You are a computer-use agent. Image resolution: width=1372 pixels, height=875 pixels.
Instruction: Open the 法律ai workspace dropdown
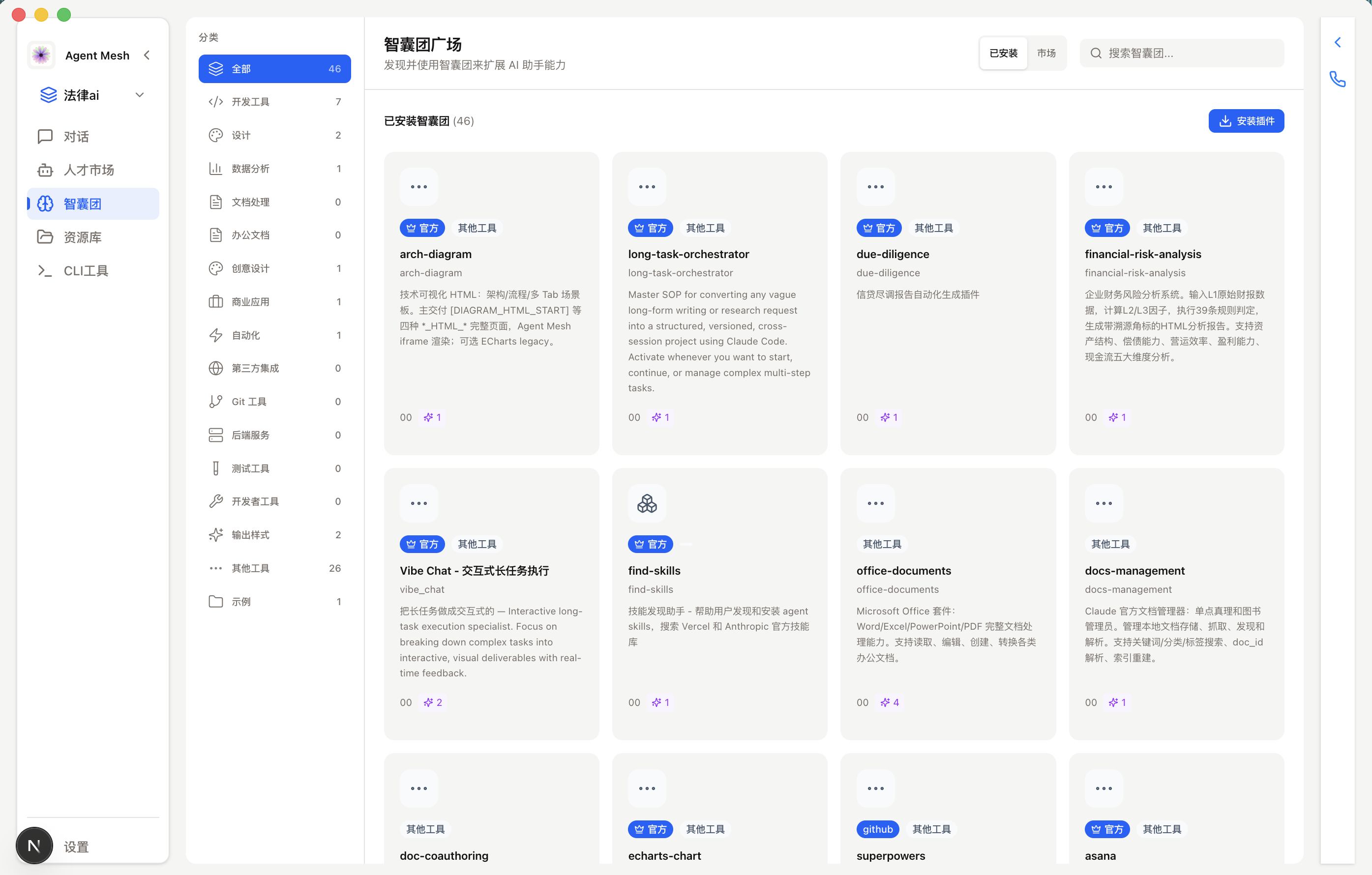(x=93, y=95)
